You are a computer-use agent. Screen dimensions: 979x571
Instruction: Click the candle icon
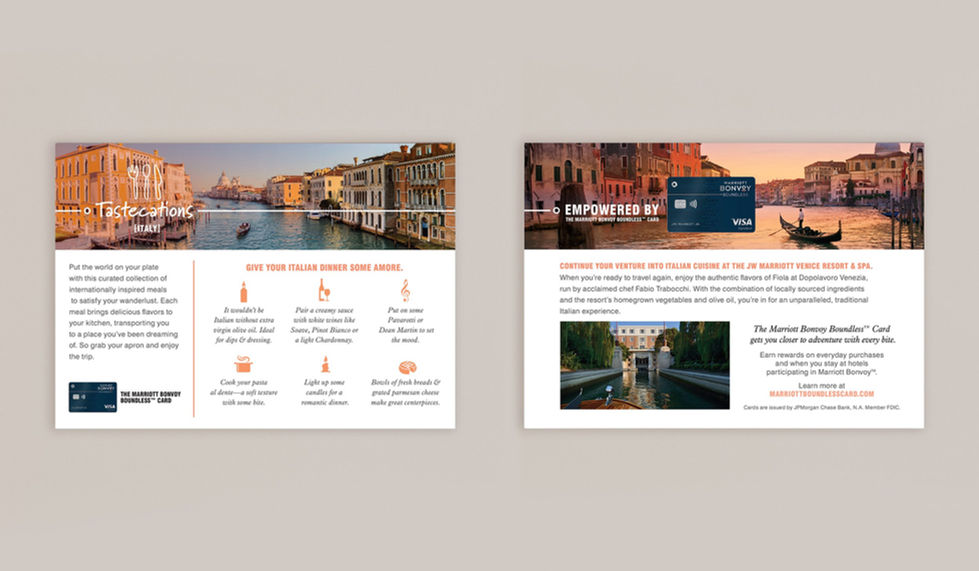325,364
